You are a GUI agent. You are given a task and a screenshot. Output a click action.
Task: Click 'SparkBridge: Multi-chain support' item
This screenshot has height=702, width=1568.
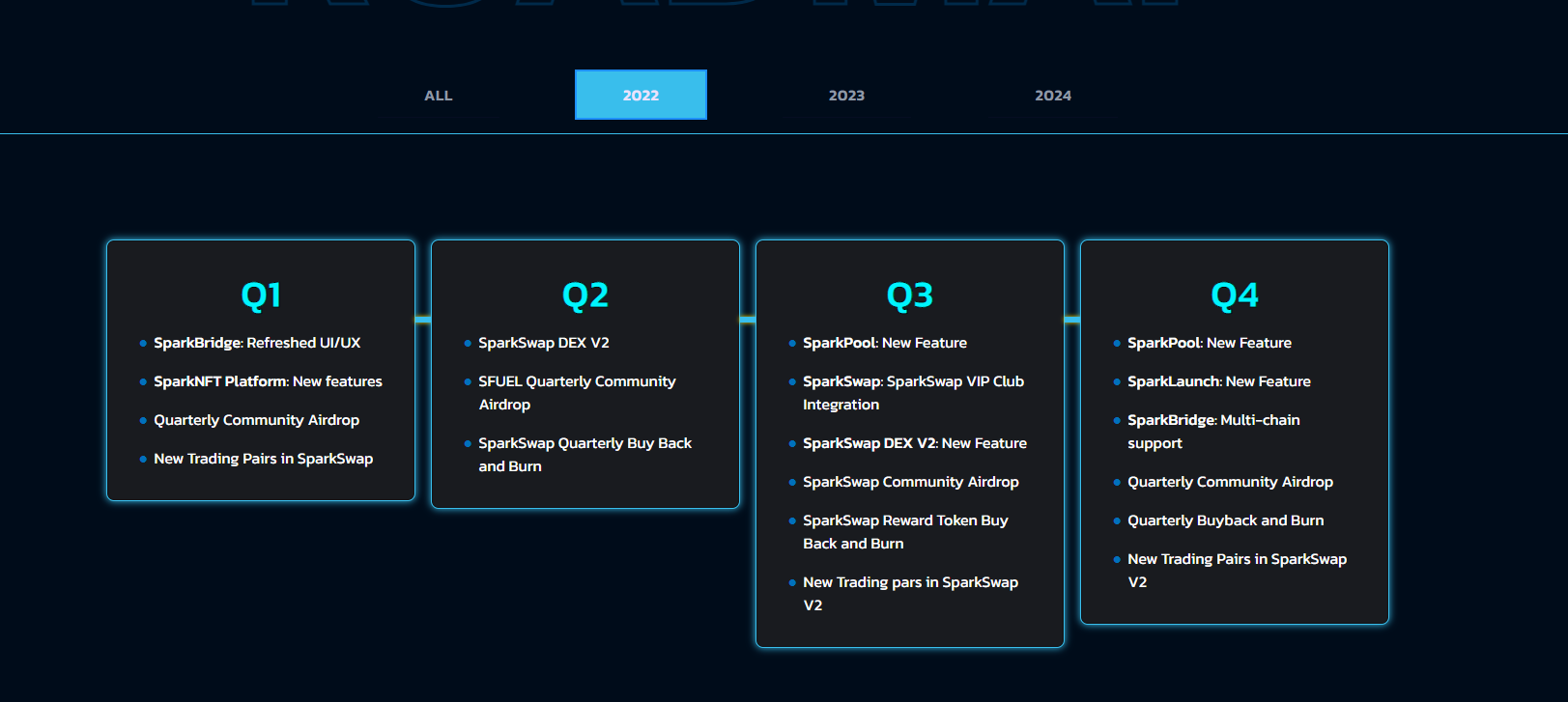click(1213, 432)
